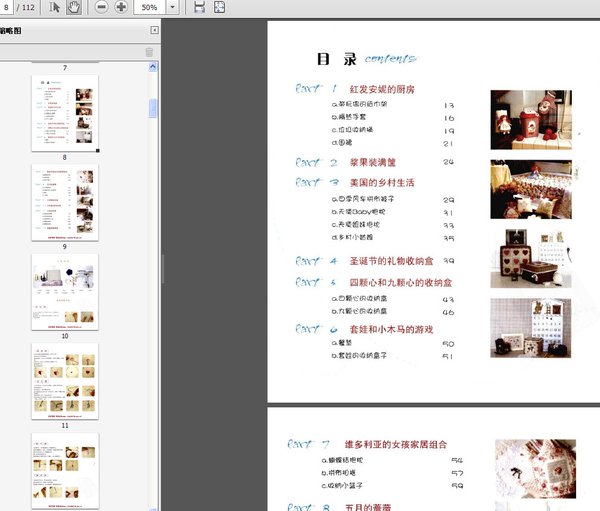Screen dimensions: 600x511
Task: Open the zoom percentage dropdown arrow
Action: (172, 7)
